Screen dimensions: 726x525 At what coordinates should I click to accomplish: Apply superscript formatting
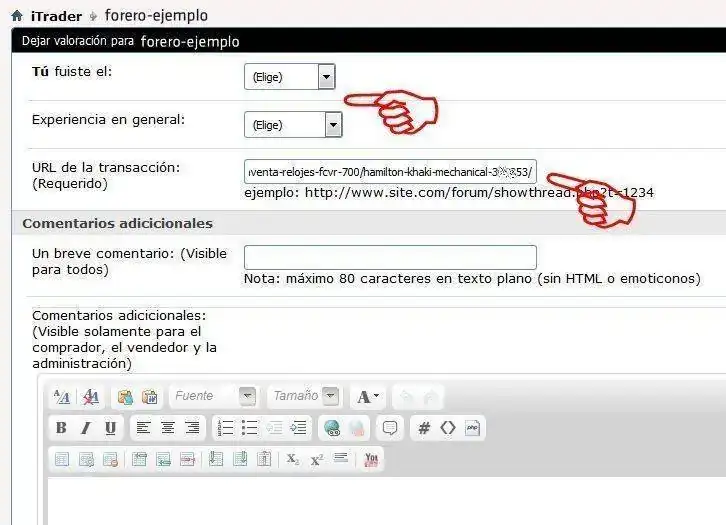point(317,459)
